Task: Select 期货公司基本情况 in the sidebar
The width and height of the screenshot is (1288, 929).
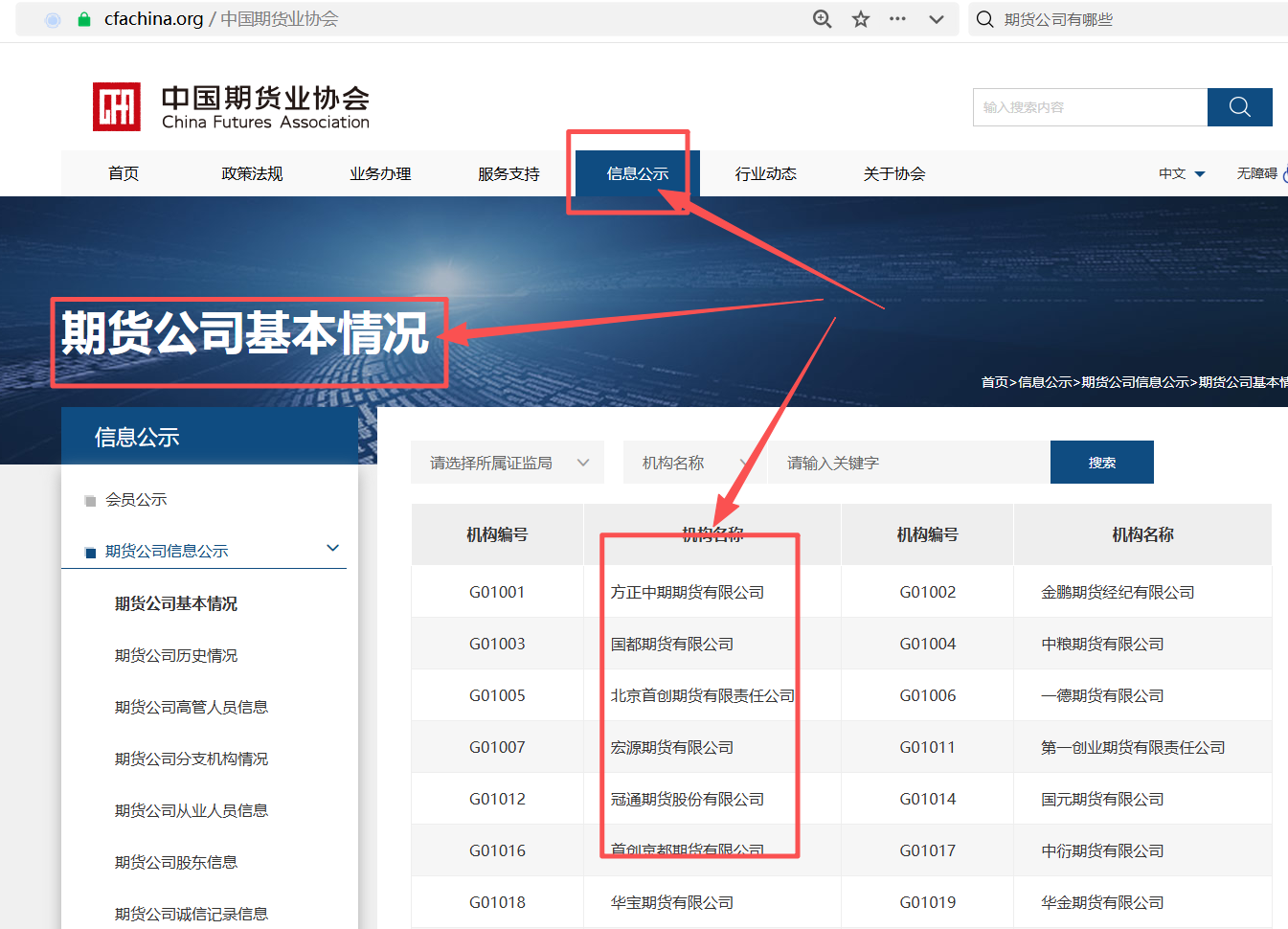Action: pos(176,603)
